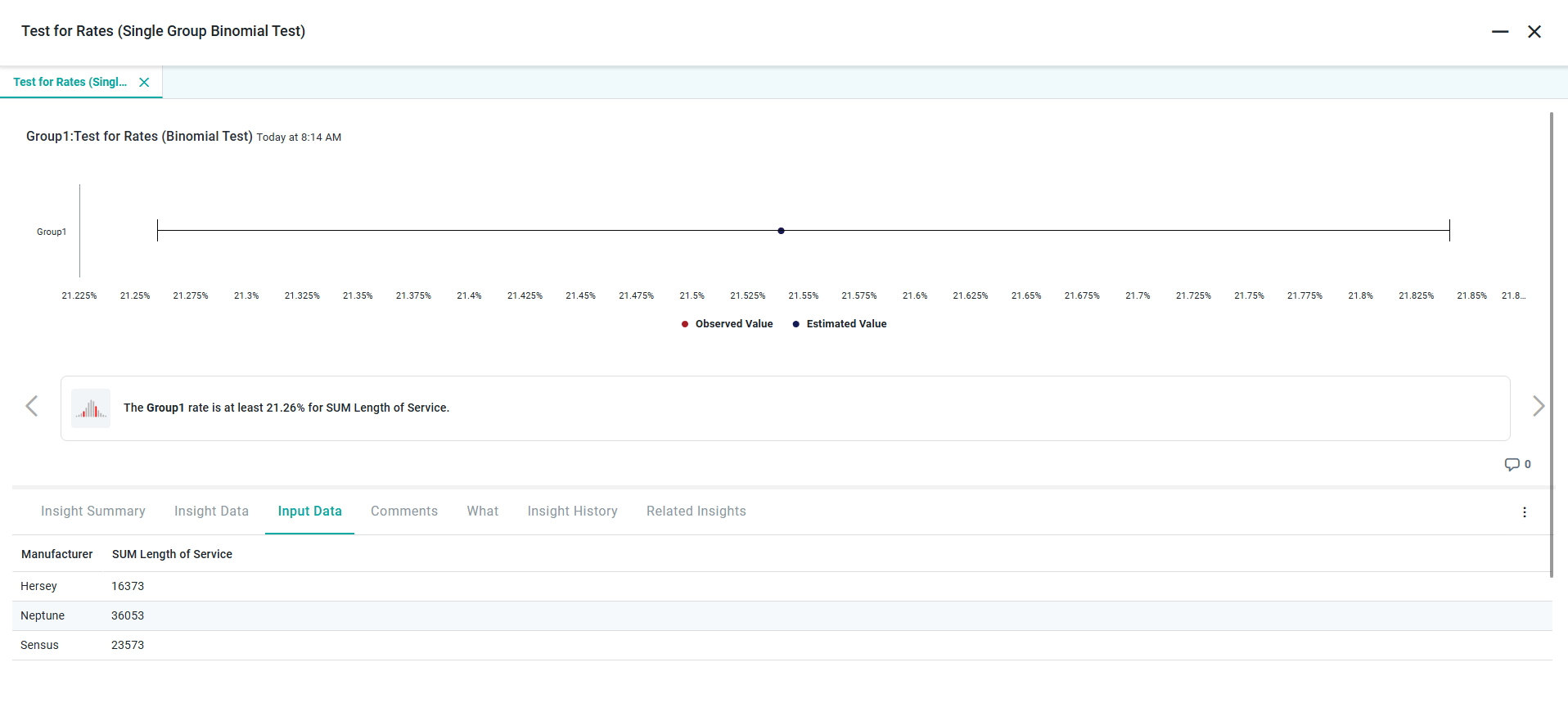Toggle the Observed Value legend item

coord(727,324)
